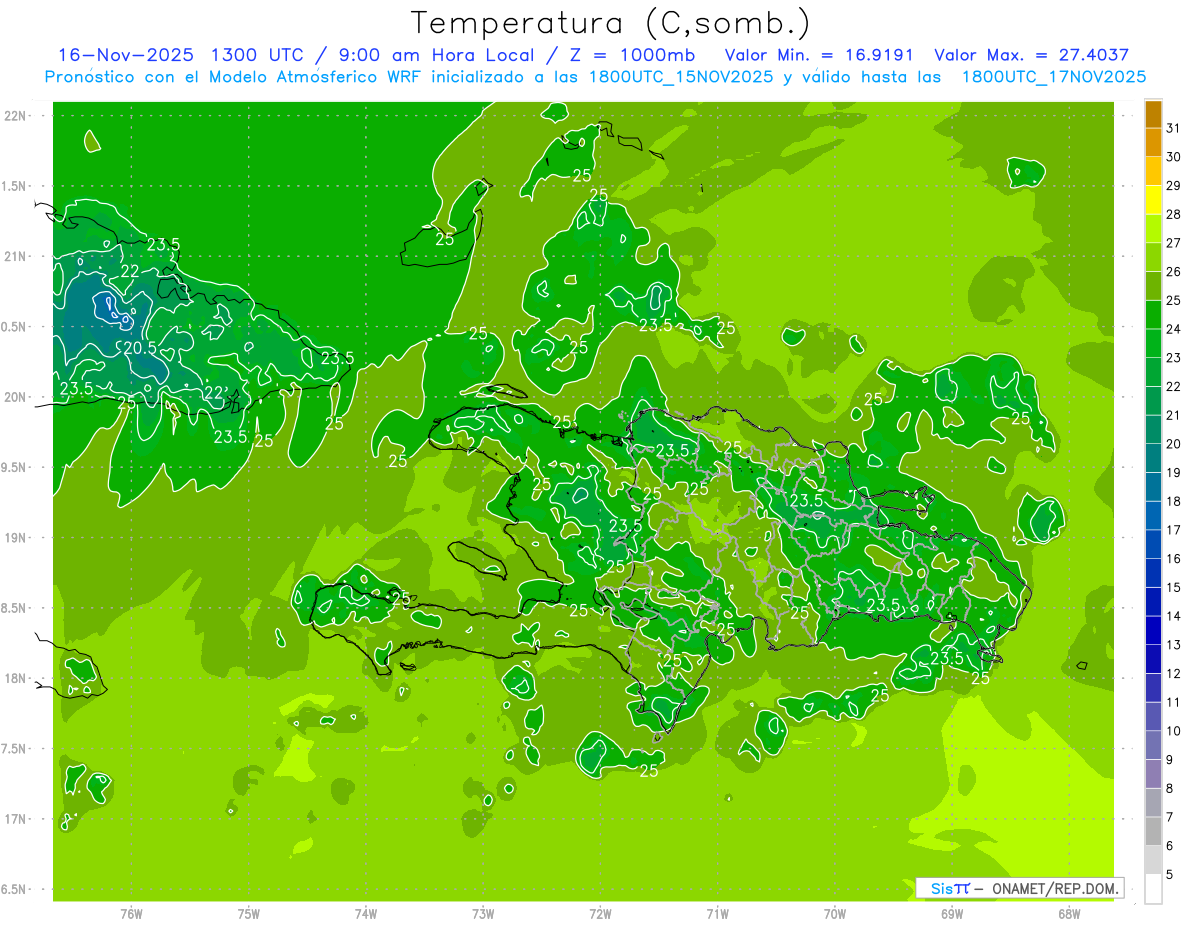Pick the yellow swatch between 28 and 29

(x=1153, y=199)
